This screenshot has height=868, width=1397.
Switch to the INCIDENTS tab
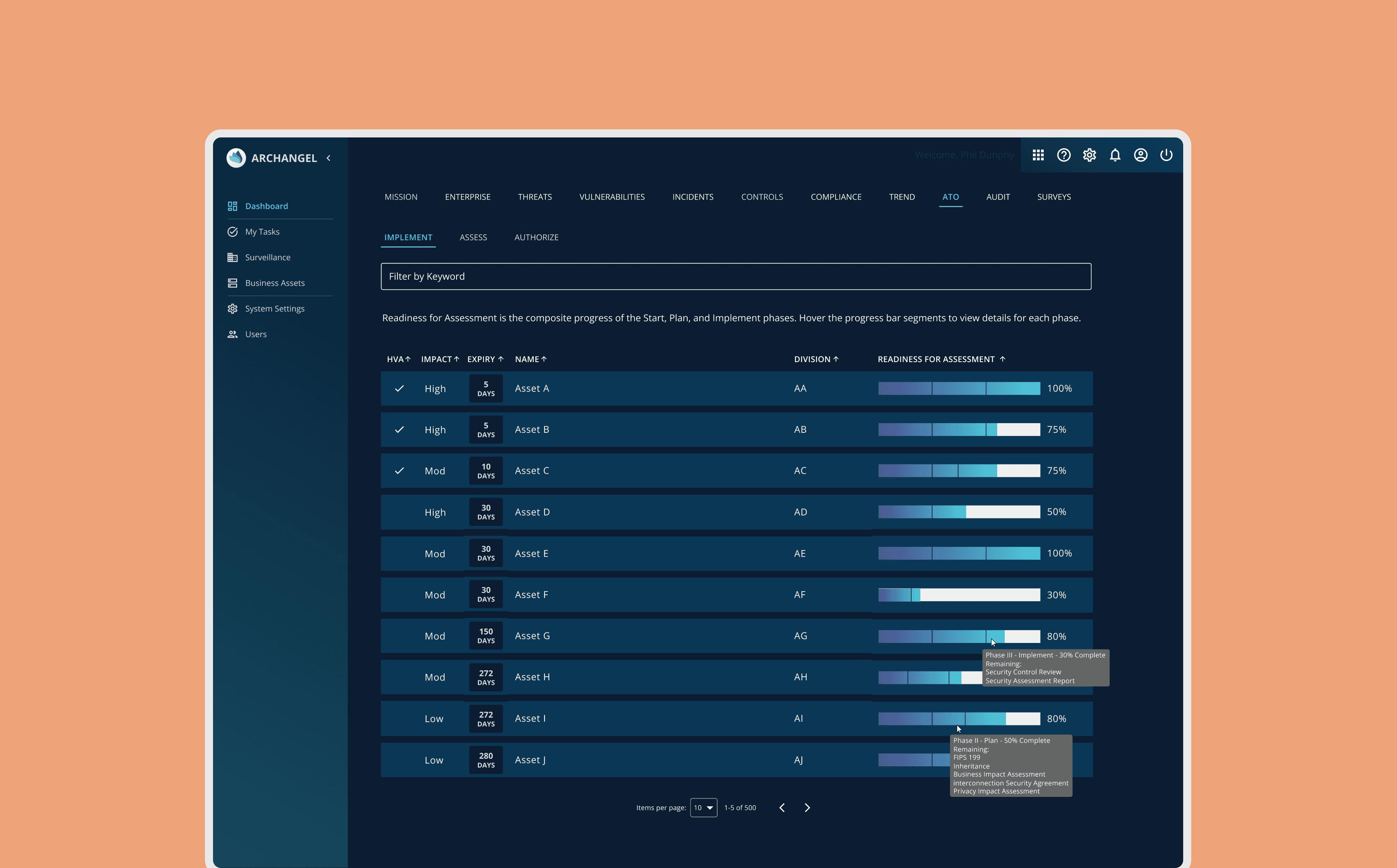[693, 197]
